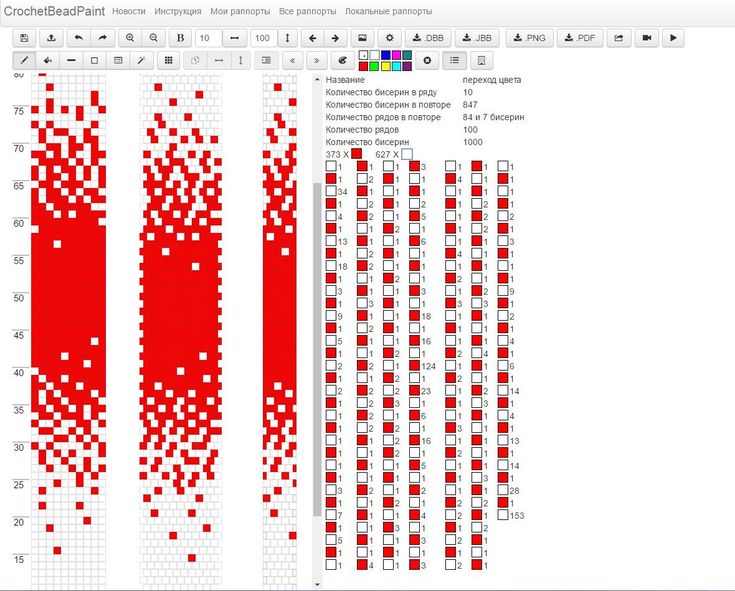Pick the blue color swatch
Image resolution: width=735 pixels, height=591 pixels.
(385, 54)
